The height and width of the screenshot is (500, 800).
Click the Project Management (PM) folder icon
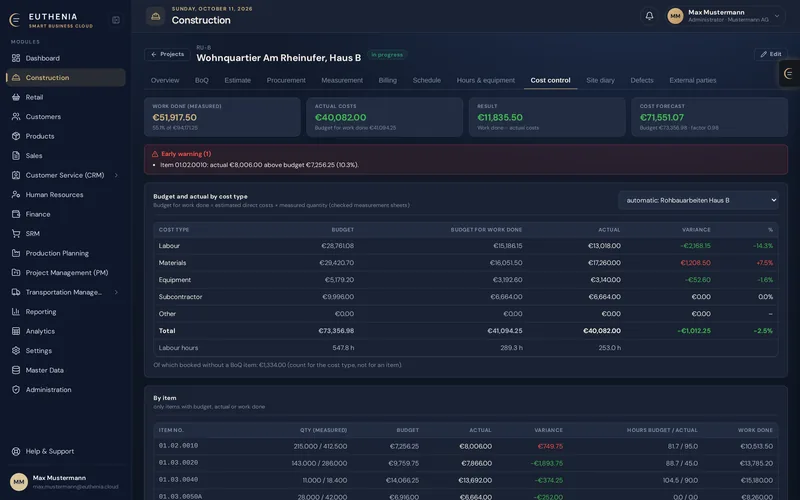16,272
